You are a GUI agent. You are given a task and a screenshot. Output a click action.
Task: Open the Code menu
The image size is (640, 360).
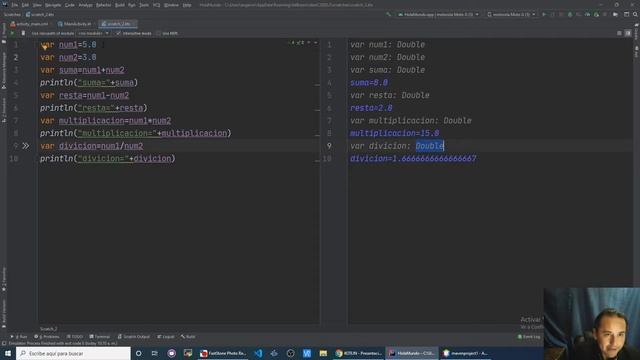pos(69,5)
